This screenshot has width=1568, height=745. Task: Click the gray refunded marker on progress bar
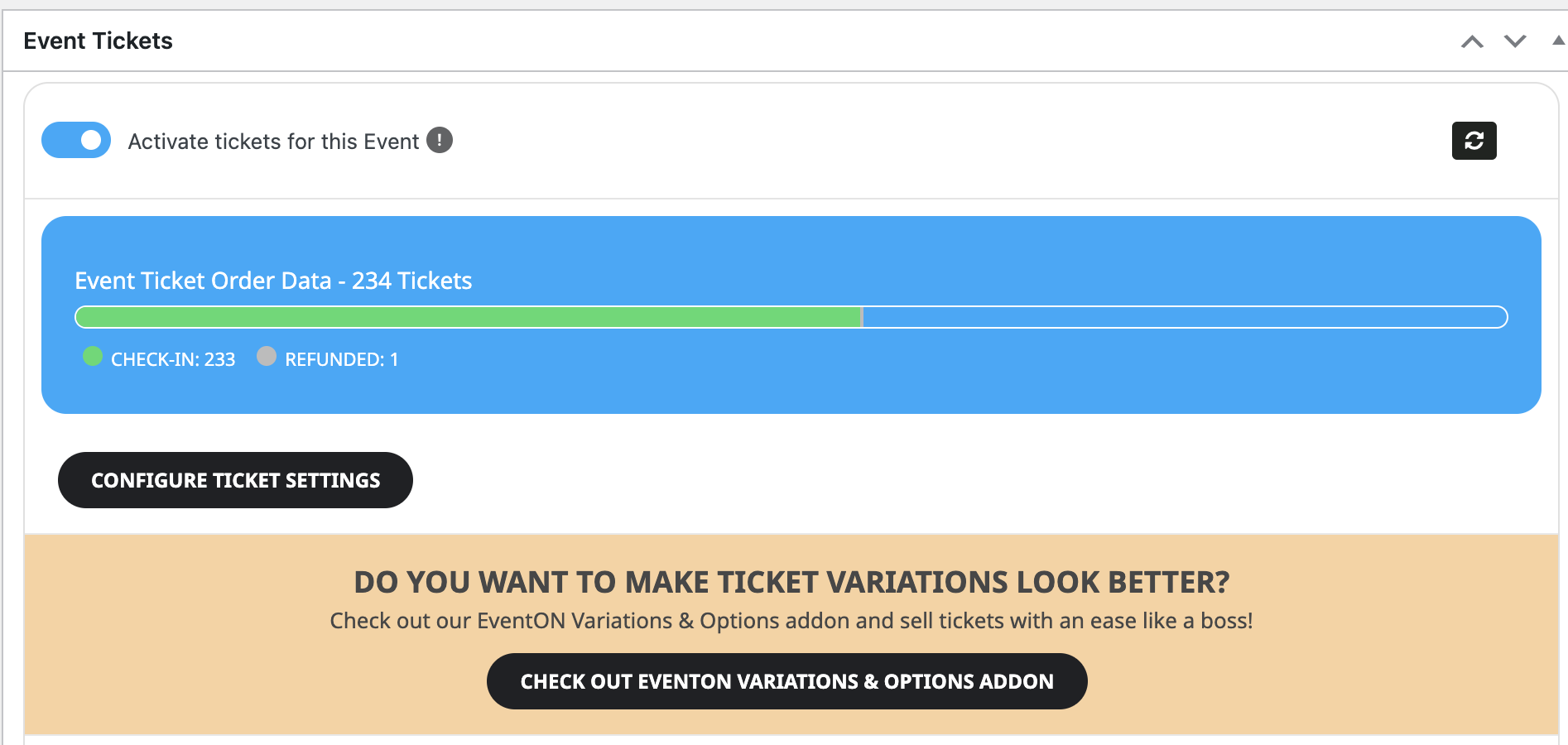point(863,317)
